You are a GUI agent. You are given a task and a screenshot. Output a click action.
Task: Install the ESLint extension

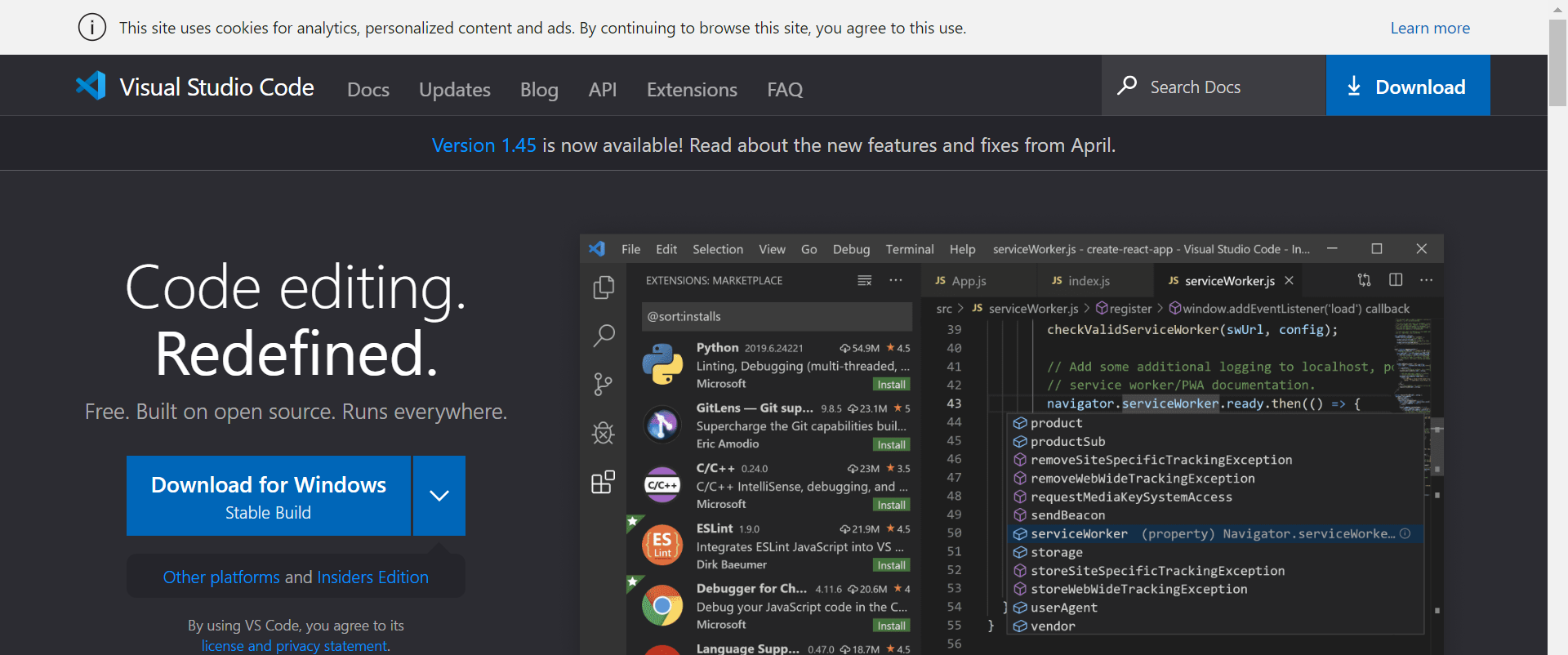click(891, 565)
